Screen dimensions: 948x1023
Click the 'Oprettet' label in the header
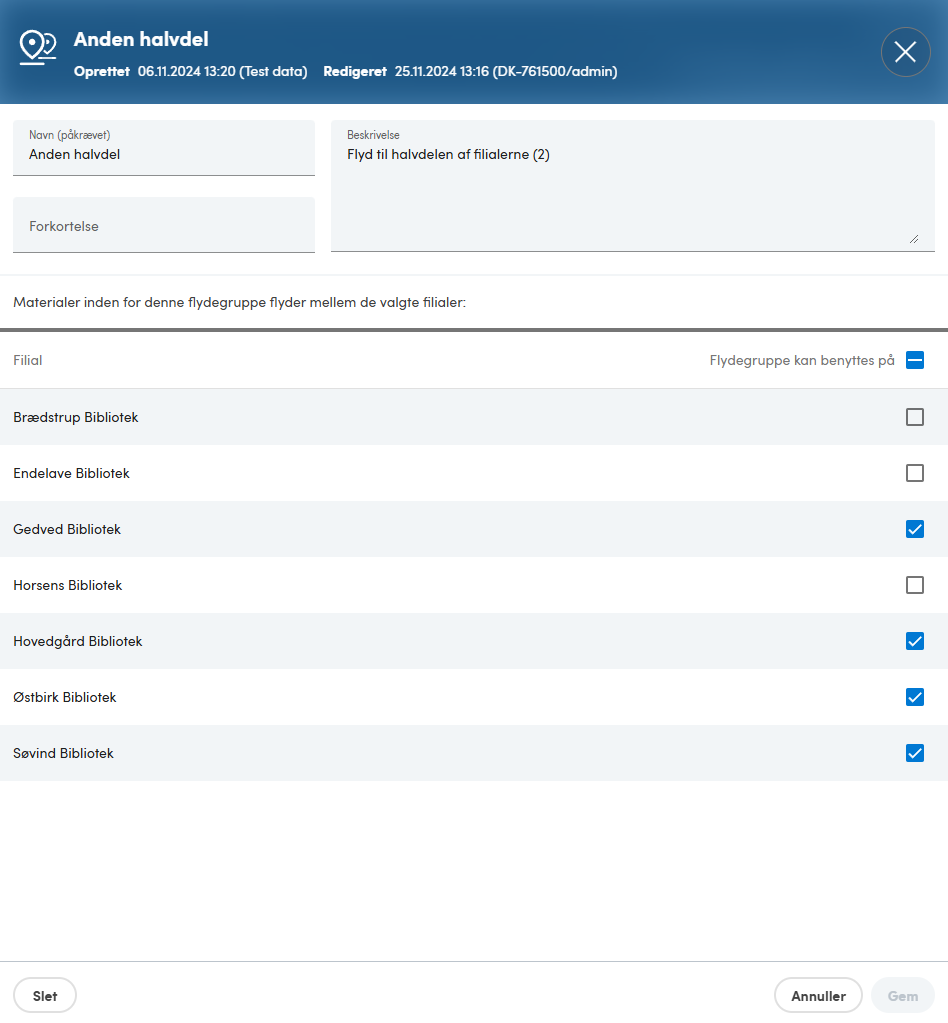[102, 71]
